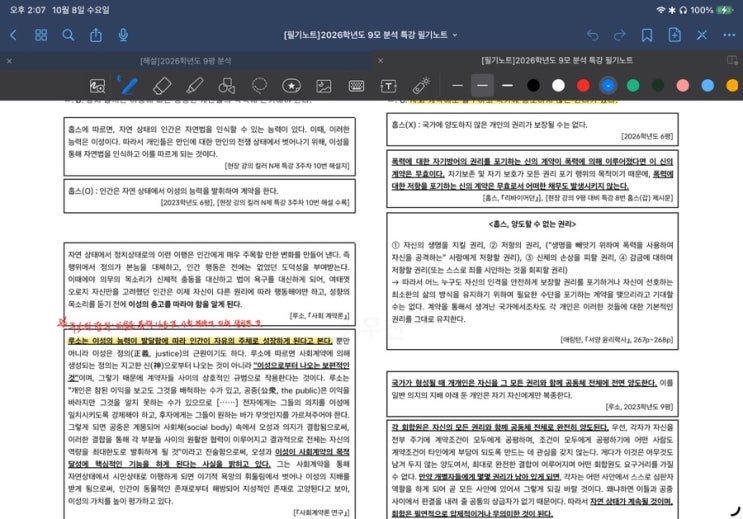Open the Elements sticker star tool
The image size is (743, 519).
291,86
